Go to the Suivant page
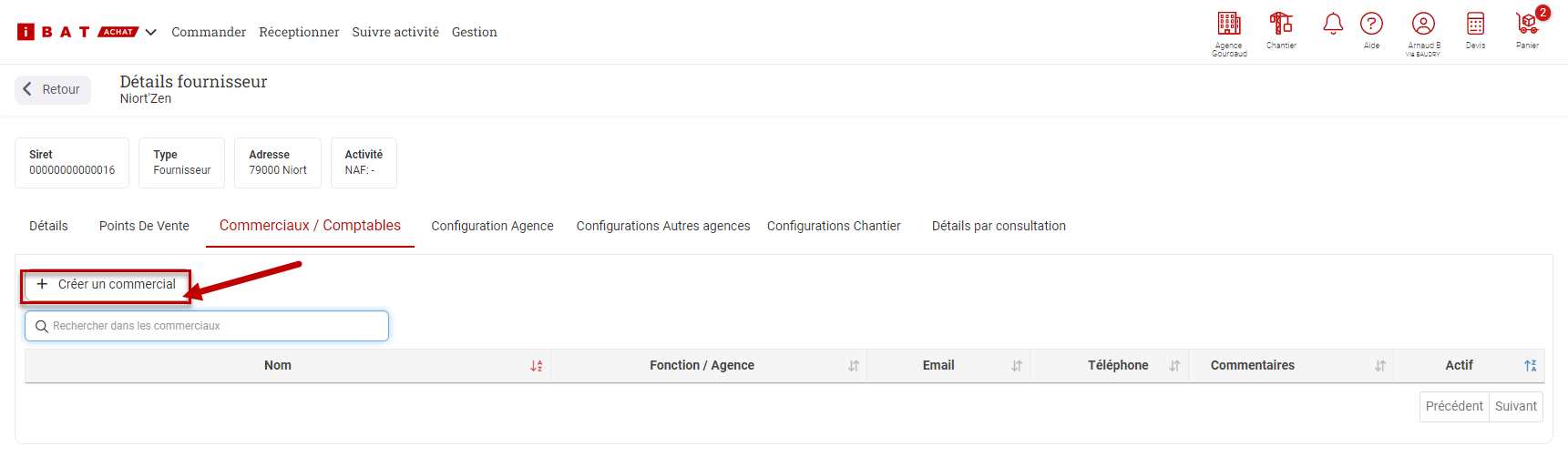This screenshot has height=457, width=1568. point(1515,406)
